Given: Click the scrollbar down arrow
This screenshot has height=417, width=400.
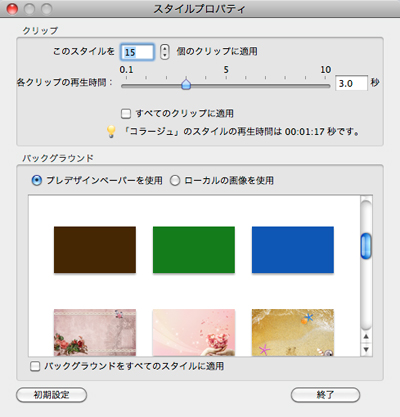Looking at the screenshot, I should pos(366,349).
